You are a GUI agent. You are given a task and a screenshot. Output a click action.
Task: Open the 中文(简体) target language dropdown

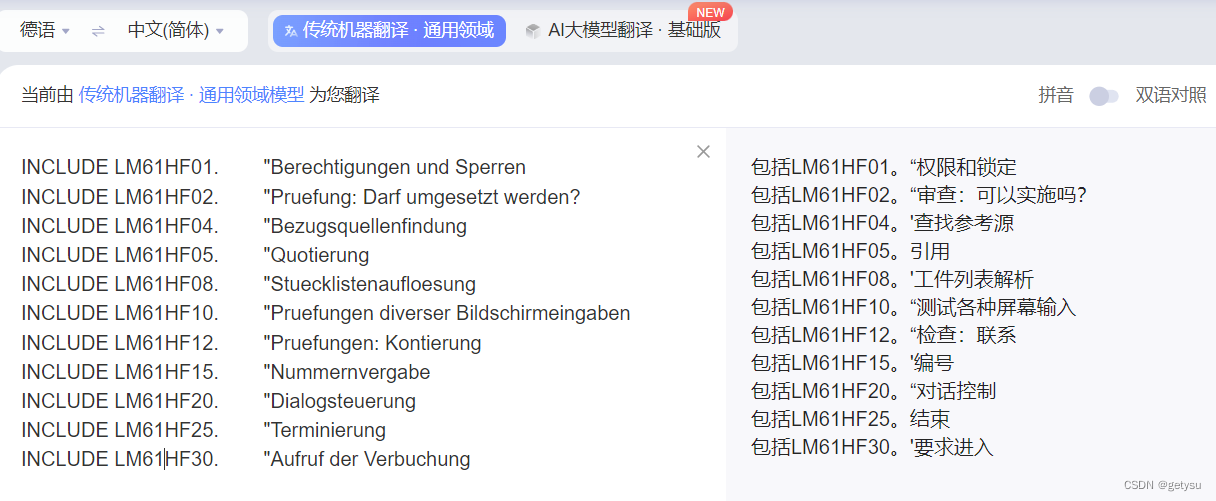tap(175, 31)
